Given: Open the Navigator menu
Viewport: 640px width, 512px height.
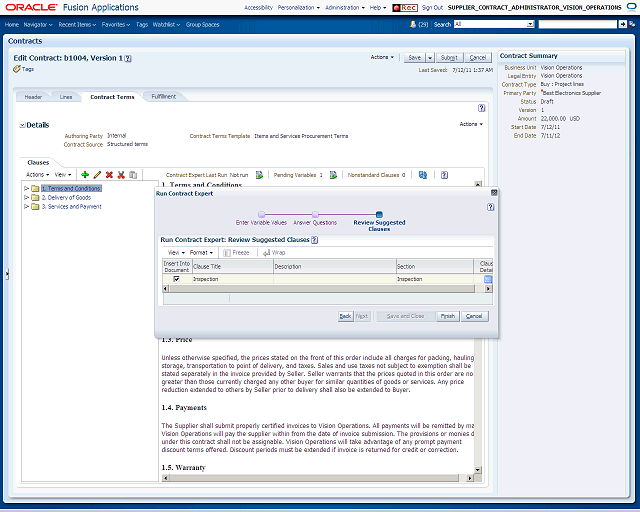Looking at the screenshot, I should [x=38, y=24].
